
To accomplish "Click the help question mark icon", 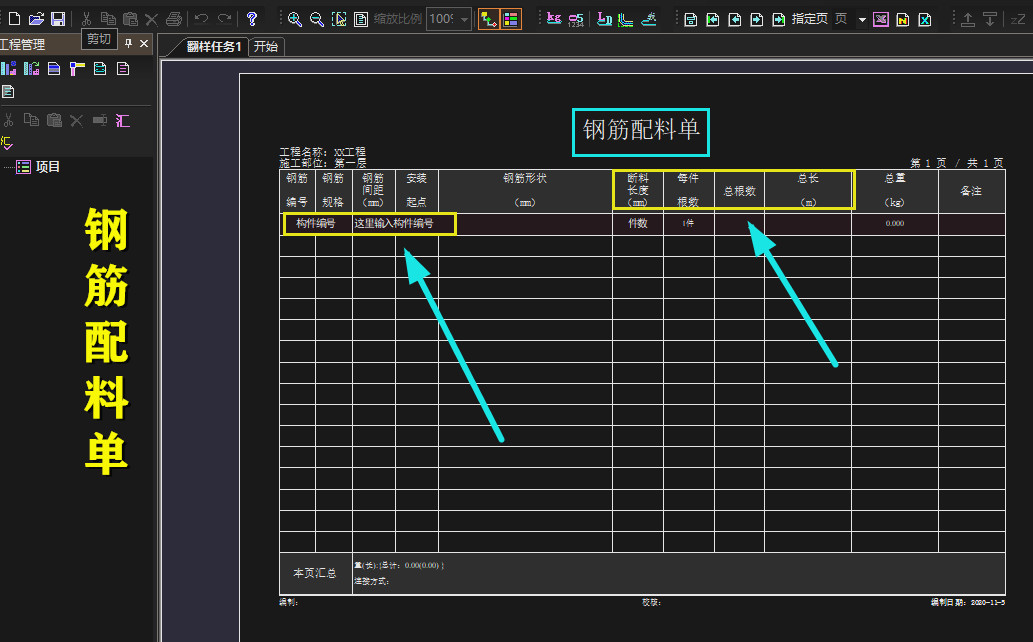I will pyautogui.click(x=253, y=19).
